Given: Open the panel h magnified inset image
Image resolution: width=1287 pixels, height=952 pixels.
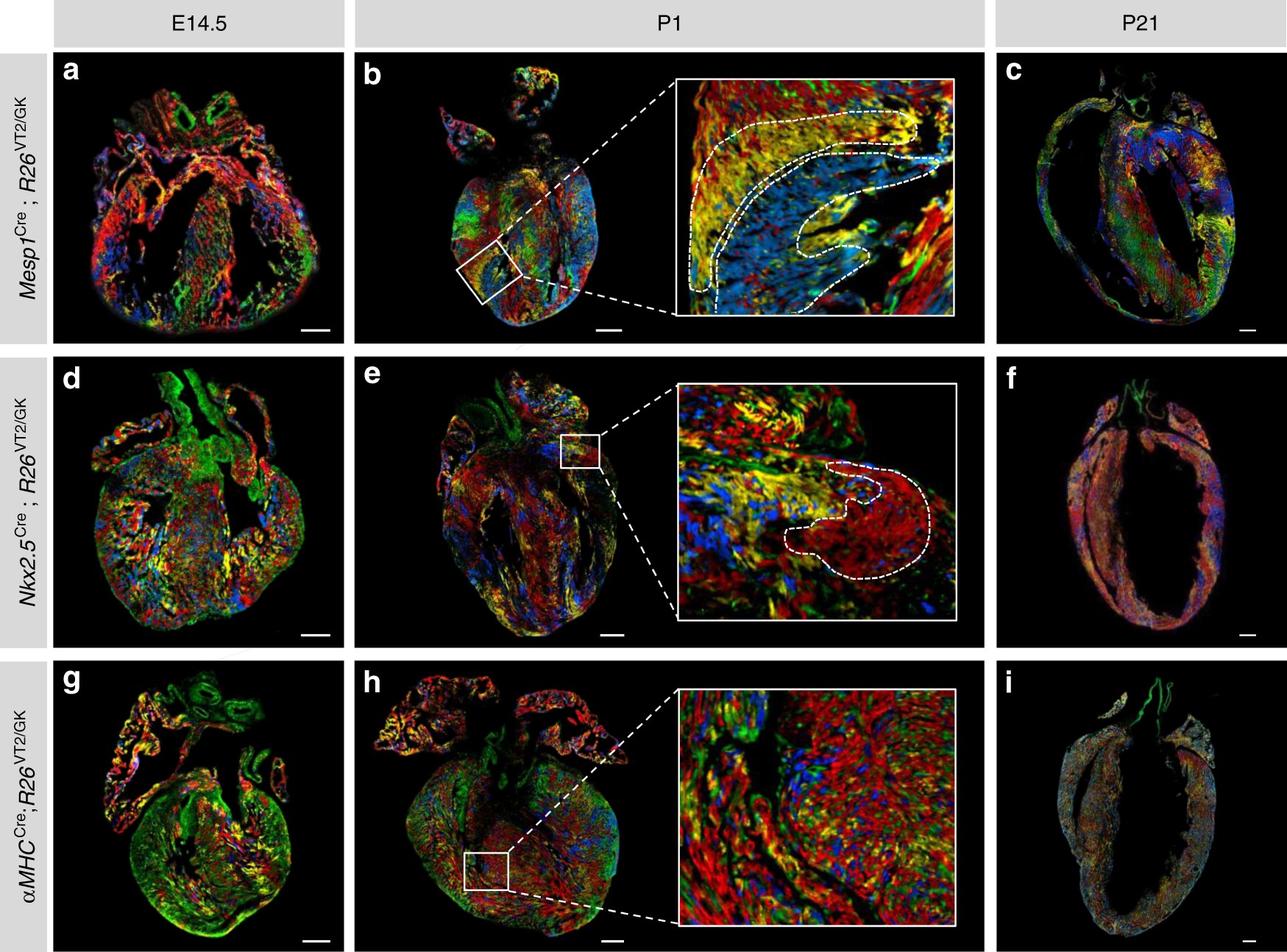Looking at the screenshot, I should tap(817, 807).
